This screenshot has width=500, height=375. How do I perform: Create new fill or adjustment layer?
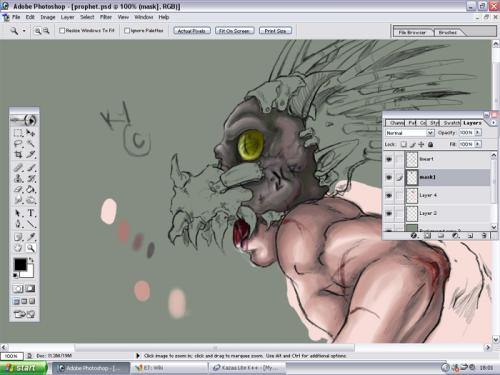click(x=455, y=236)
